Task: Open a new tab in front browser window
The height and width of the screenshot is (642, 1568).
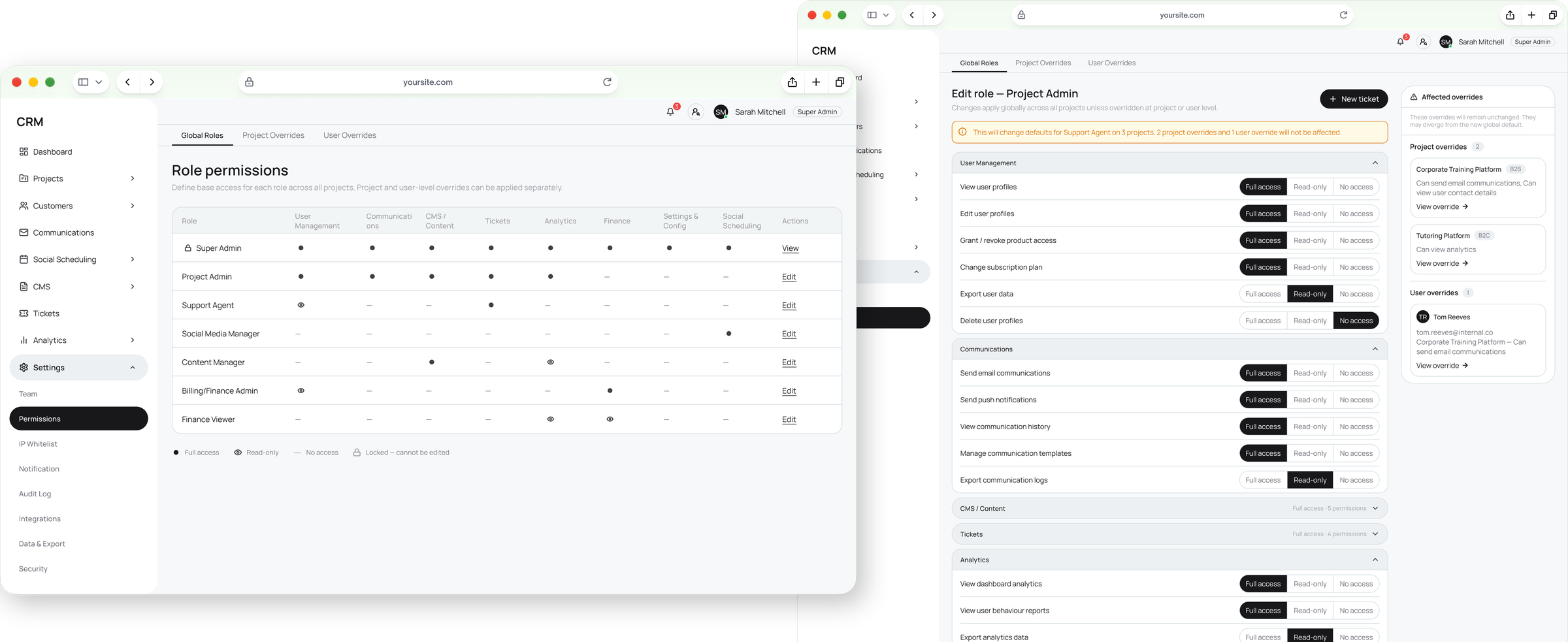Action: coord(816,82)
